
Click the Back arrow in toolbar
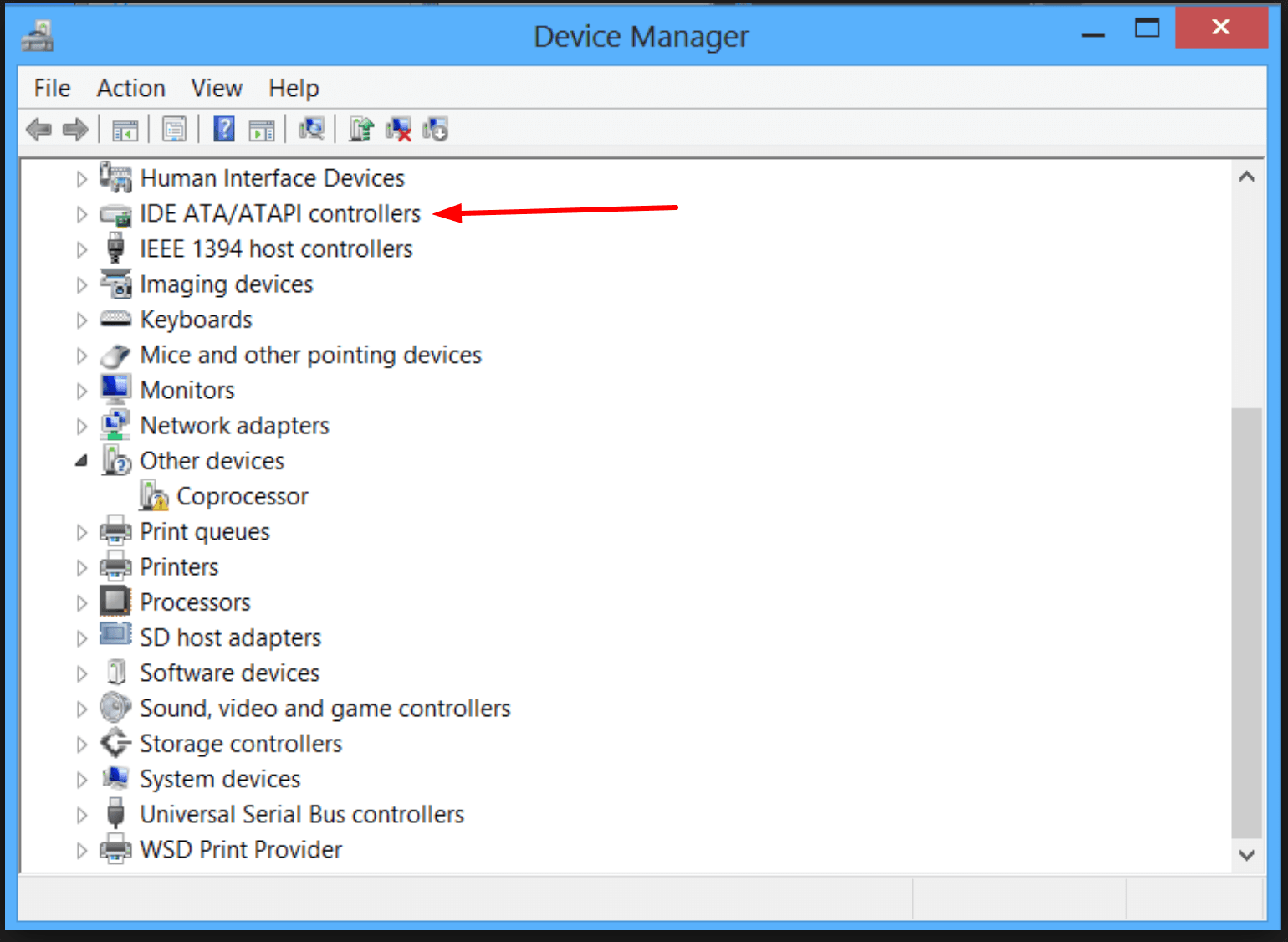[38, 130]
